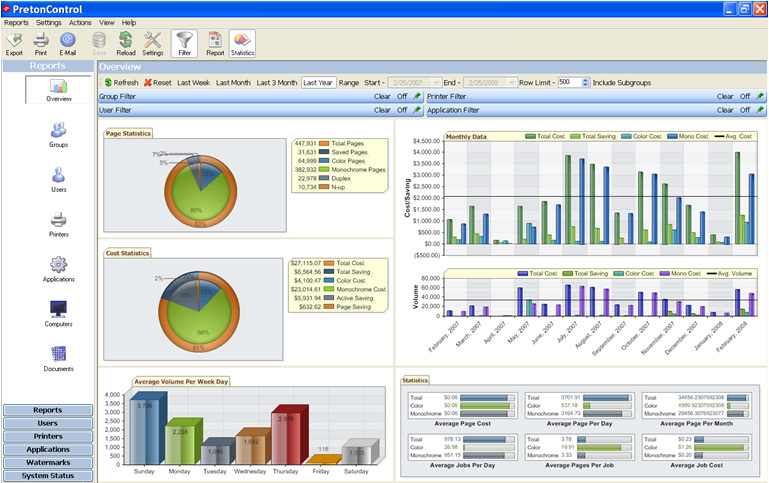Viewport: 769px width, 483px height.
Task: Open the Users section at sidebar bottom
Action: click(48, 423)
